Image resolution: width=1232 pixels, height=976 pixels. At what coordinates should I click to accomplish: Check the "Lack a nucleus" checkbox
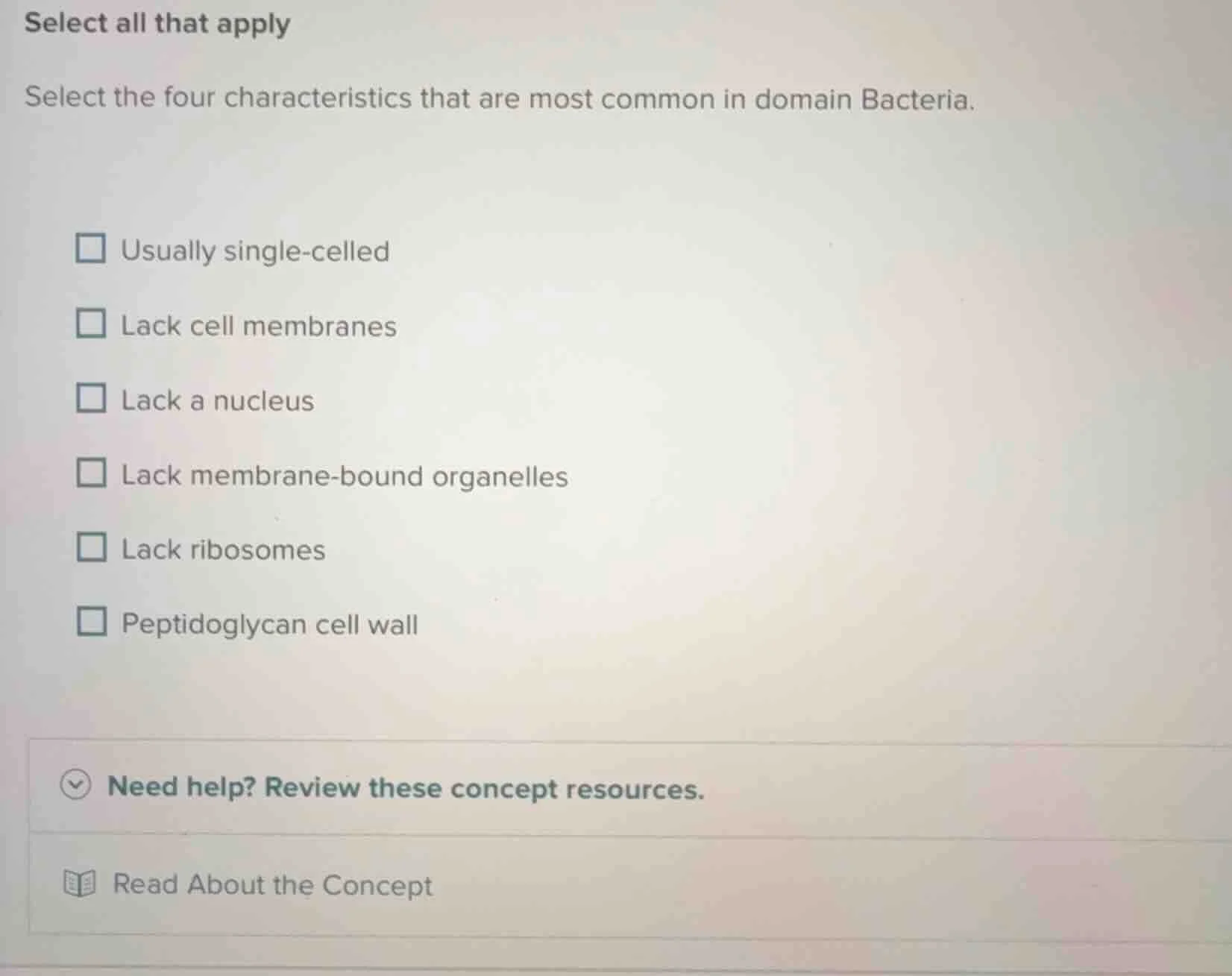[91, 400]
